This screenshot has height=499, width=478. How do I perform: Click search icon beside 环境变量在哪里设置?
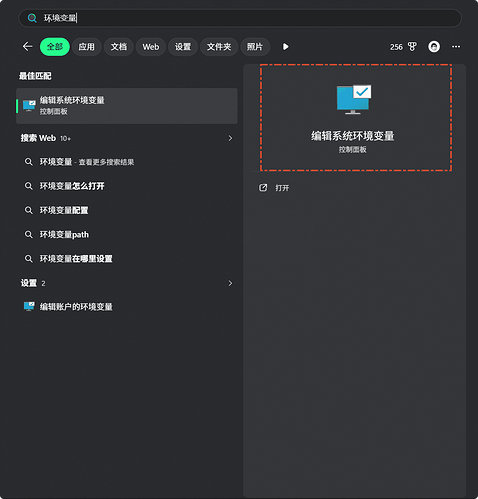(x=29, y=259)
